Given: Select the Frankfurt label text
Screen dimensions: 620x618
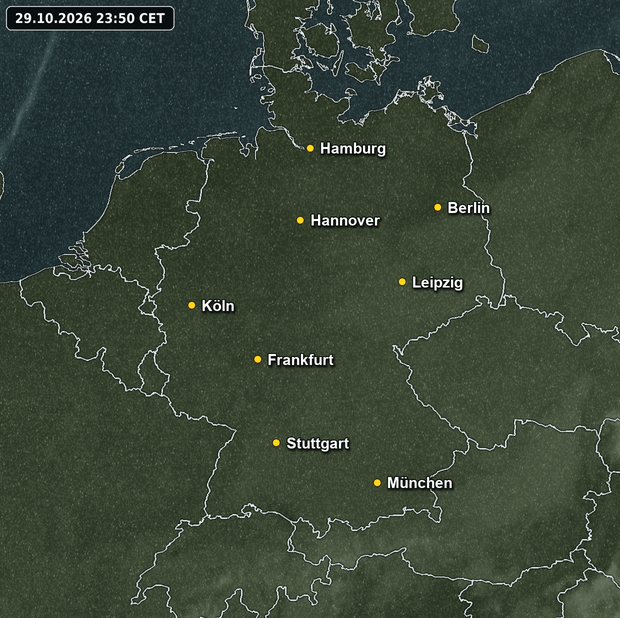Looking at the screenshot, I should (x=301, y=360).
